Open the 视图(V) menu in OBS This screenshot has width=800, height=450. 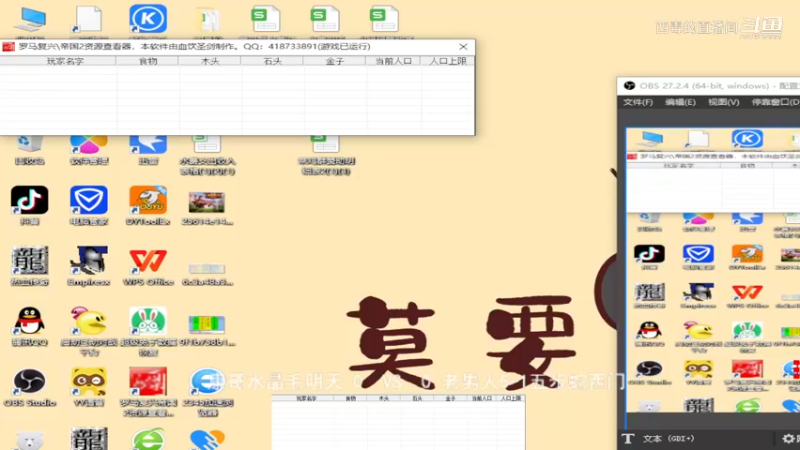click(x=723, y=103)
